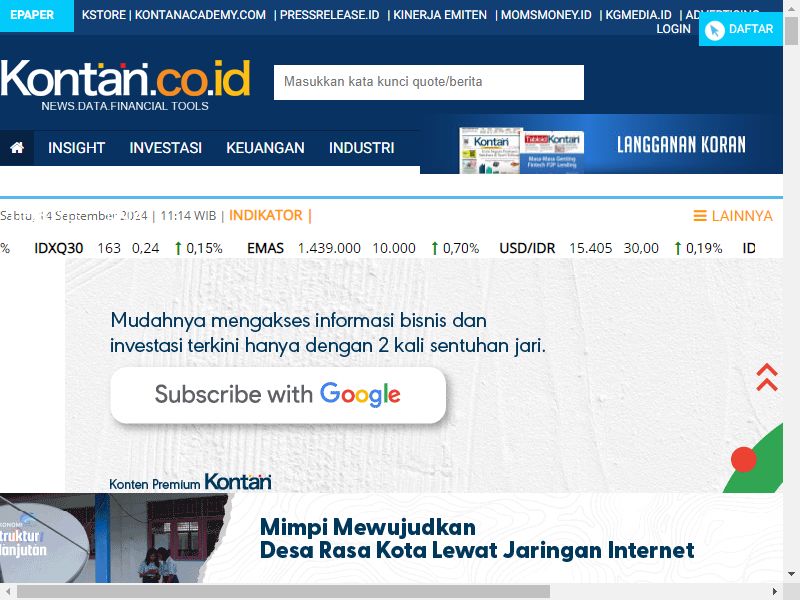The width and height of the screenshot is (800, 600).
Task: Click the DAFTAR cursor icon
Action: point(714,31)
